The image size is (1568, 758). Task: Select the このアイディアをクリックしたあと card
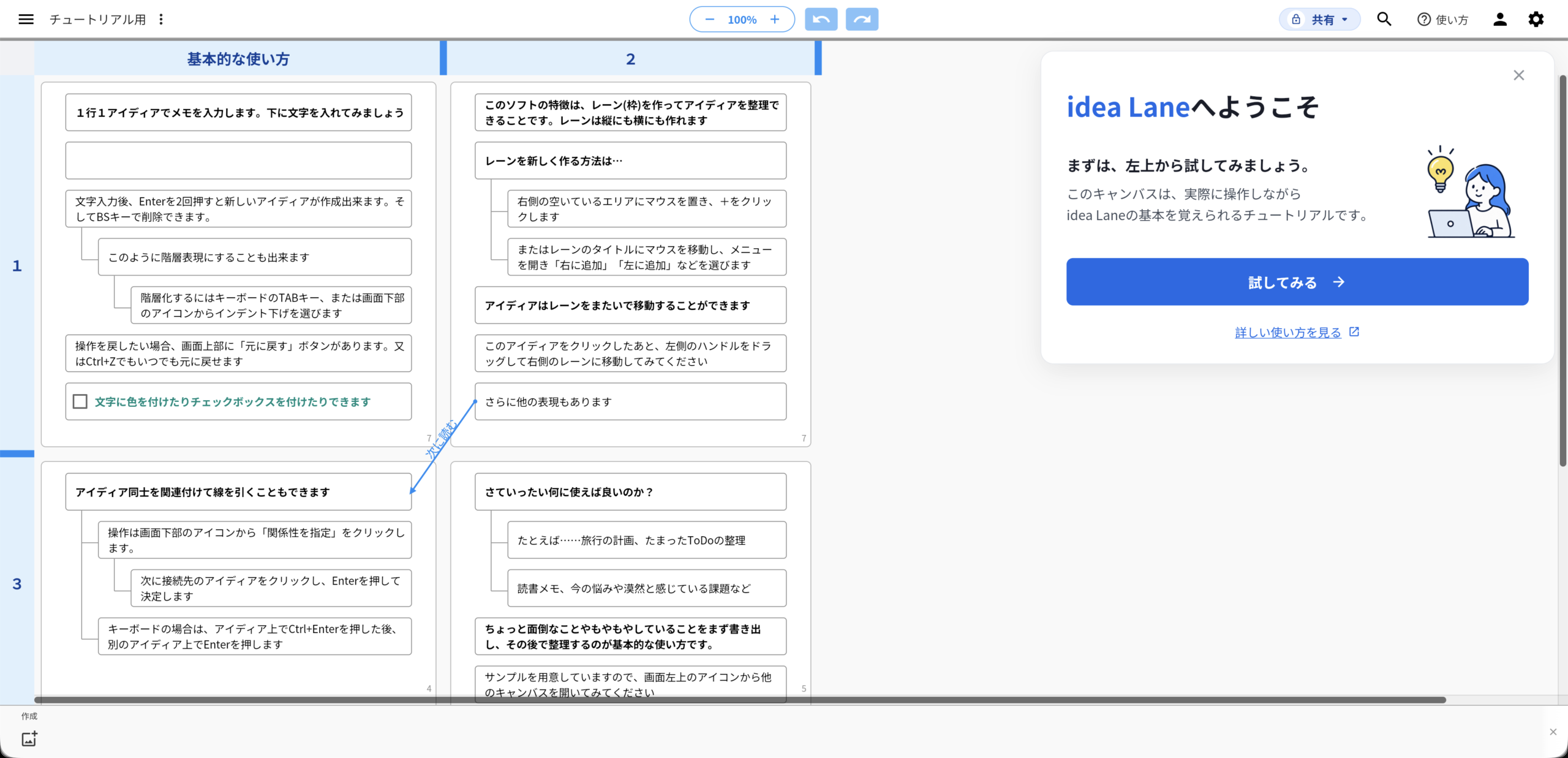630,354
